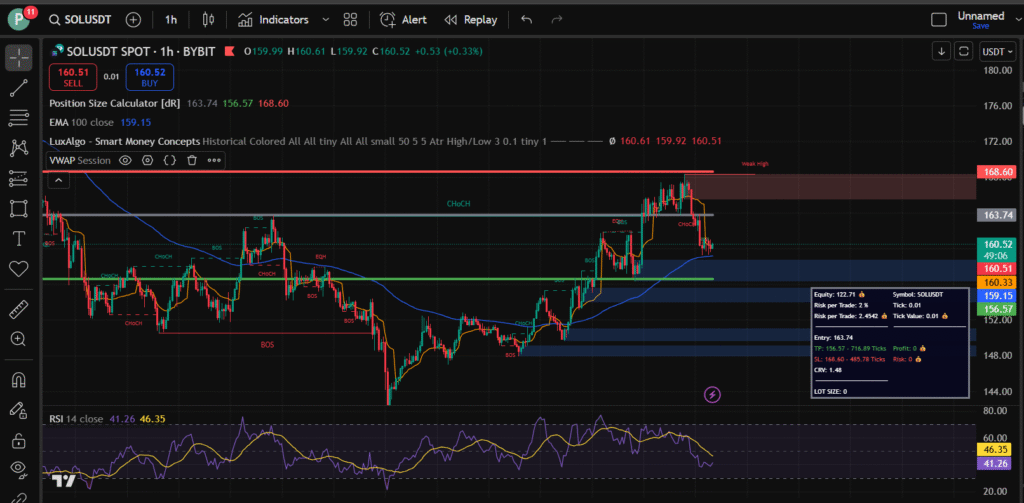
Task: Add symbol with compare plus icon
Action: tap(133, 20)
